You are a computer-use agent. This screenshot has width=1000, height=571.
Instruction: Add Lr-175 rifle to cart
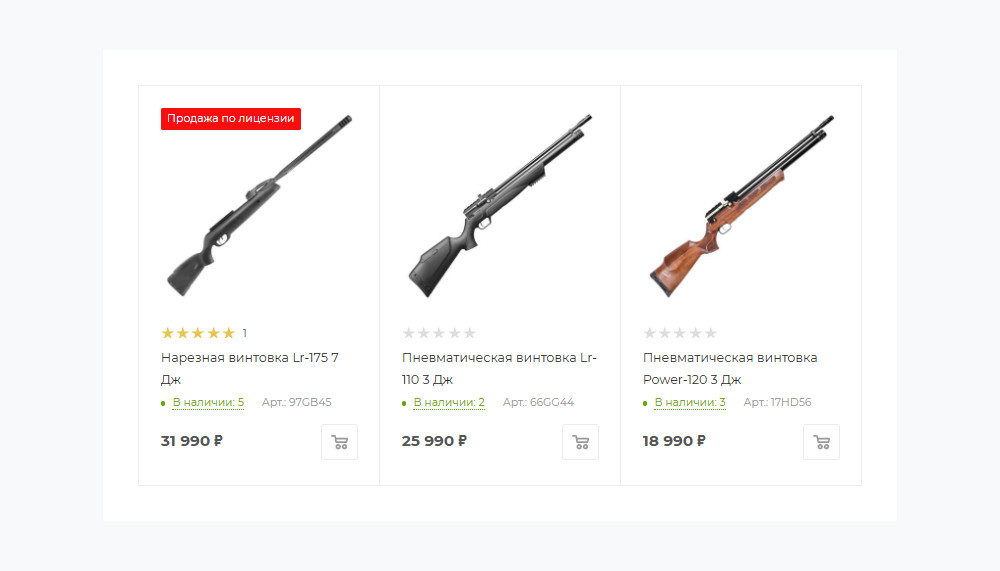pyautogui.click(x=339, y=442)
